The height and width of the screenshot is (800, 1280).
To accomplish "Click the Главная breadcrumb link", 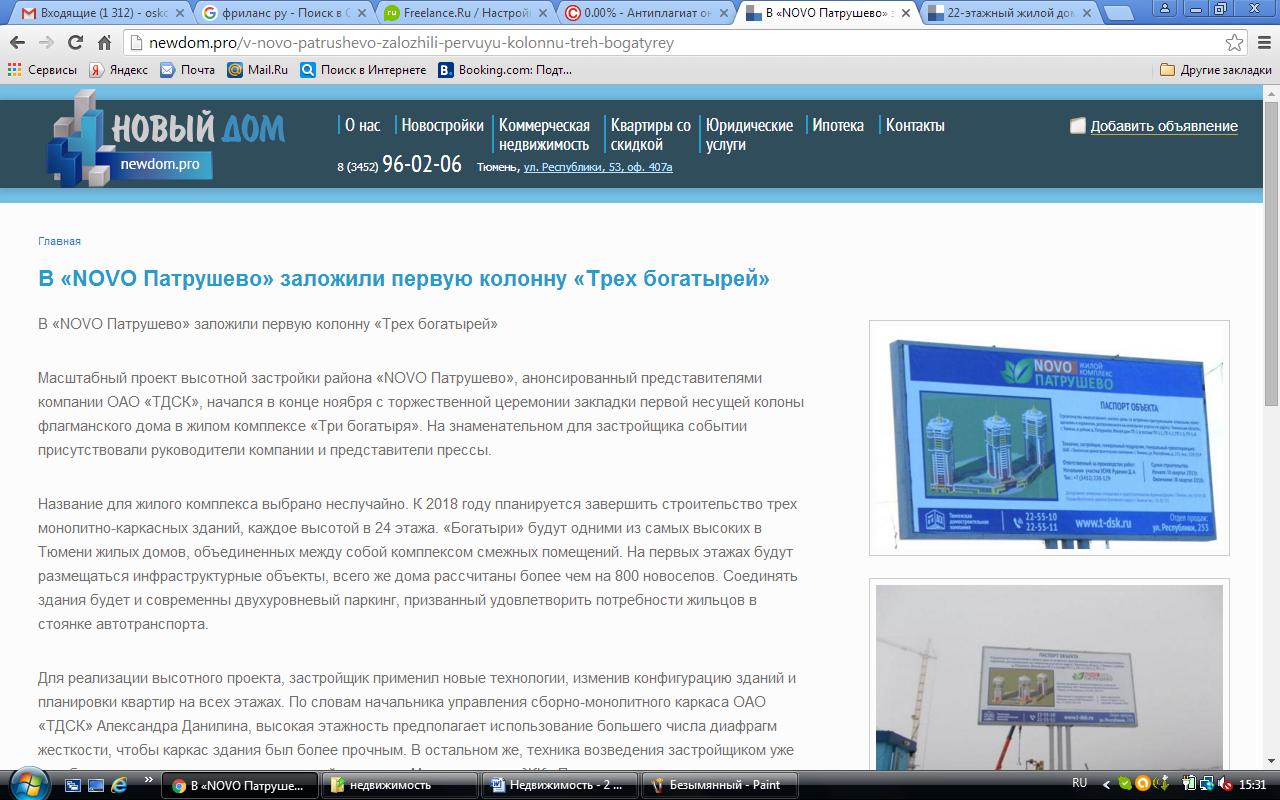I will tap(59, 241).
